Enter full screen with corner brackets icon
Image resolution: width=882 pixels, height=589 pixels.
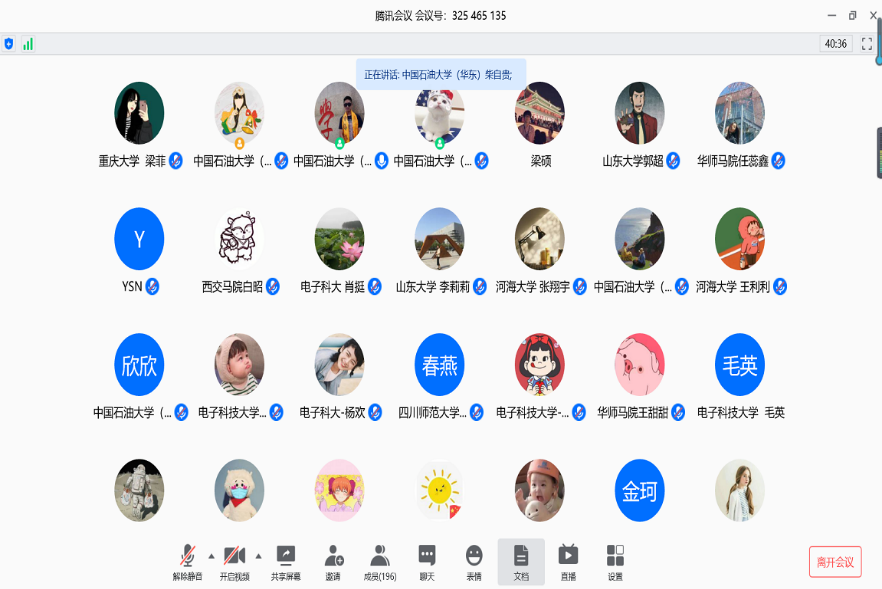(x=866, y=44)
